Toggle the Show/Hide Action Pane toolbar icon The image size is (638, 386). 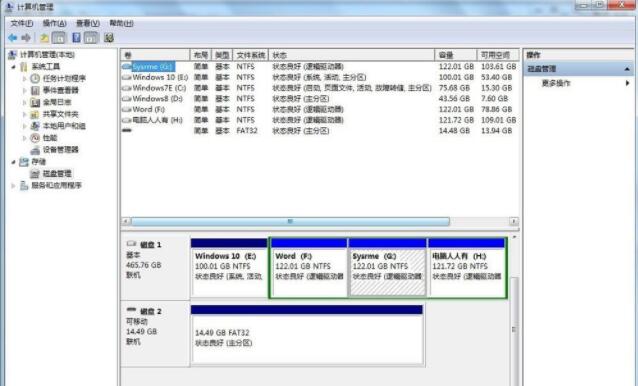(91, 38)
